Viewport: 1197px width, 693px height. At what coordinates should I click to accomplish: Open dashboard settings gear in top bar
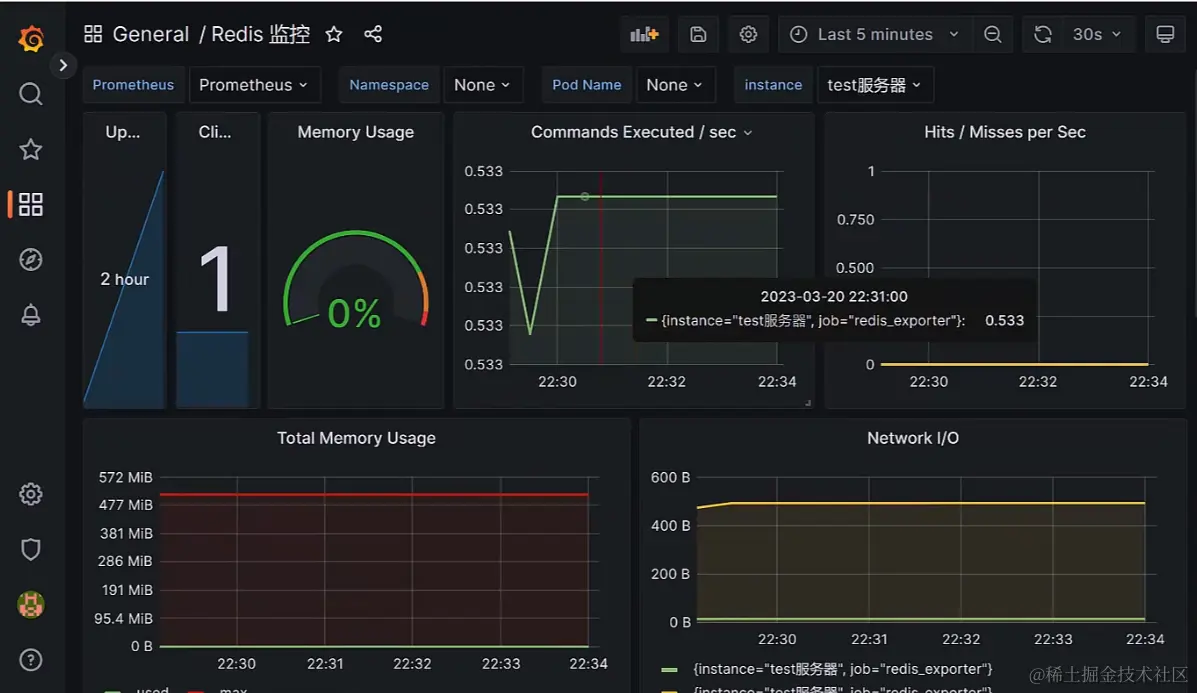pyautogui.click(x=748, y=34)
